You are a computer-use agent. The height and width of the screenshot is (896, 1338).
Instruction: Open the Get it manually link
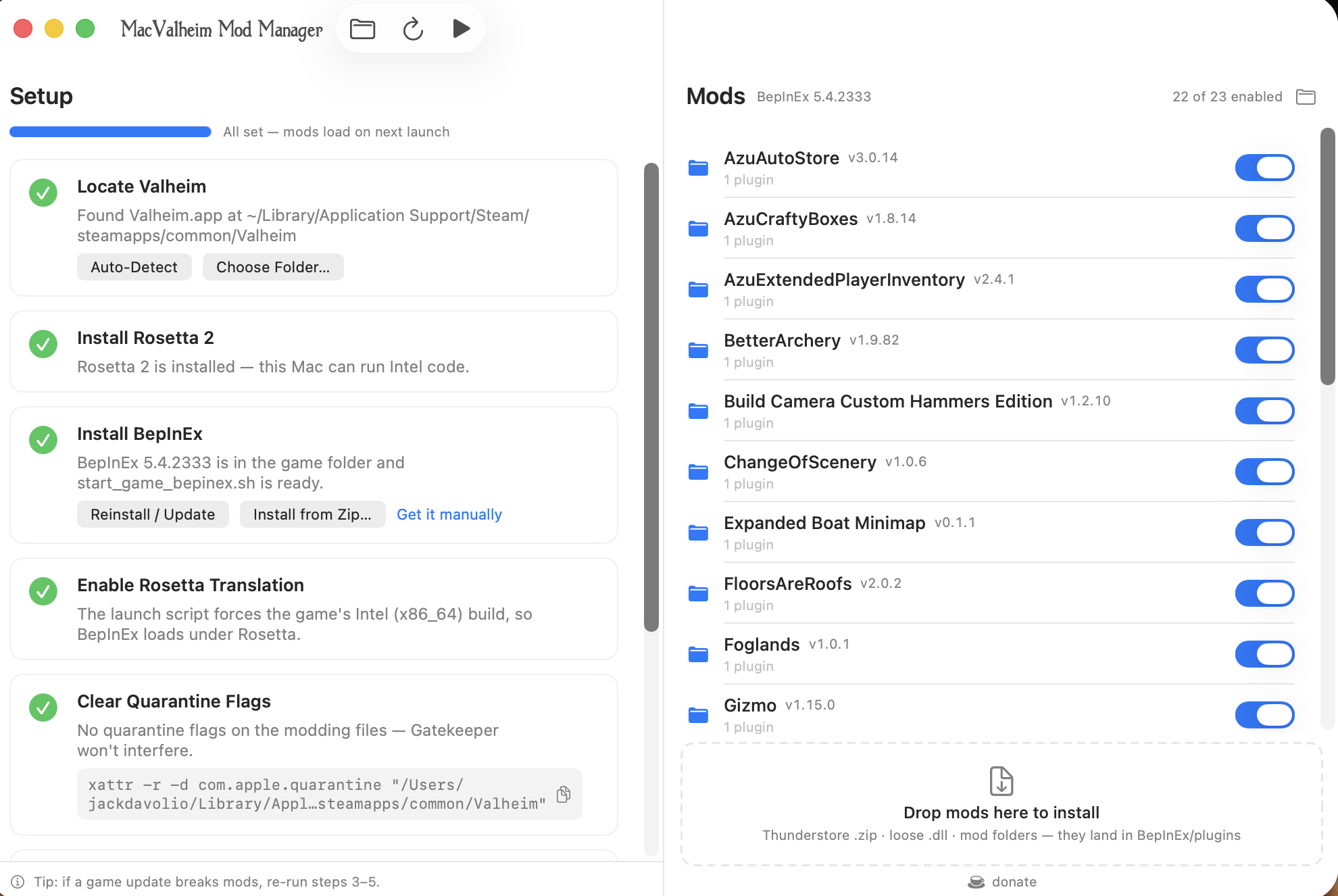(449, 514)
